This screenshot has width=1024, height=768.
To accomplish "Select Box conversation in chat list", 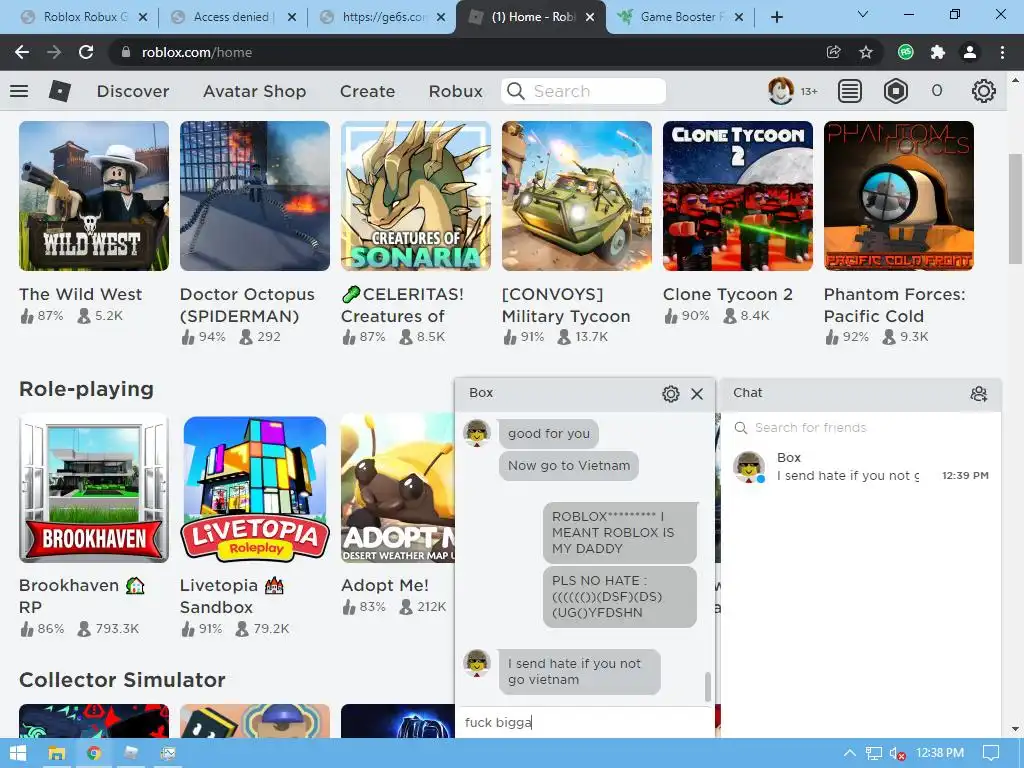I will click(x=861, y=467).
